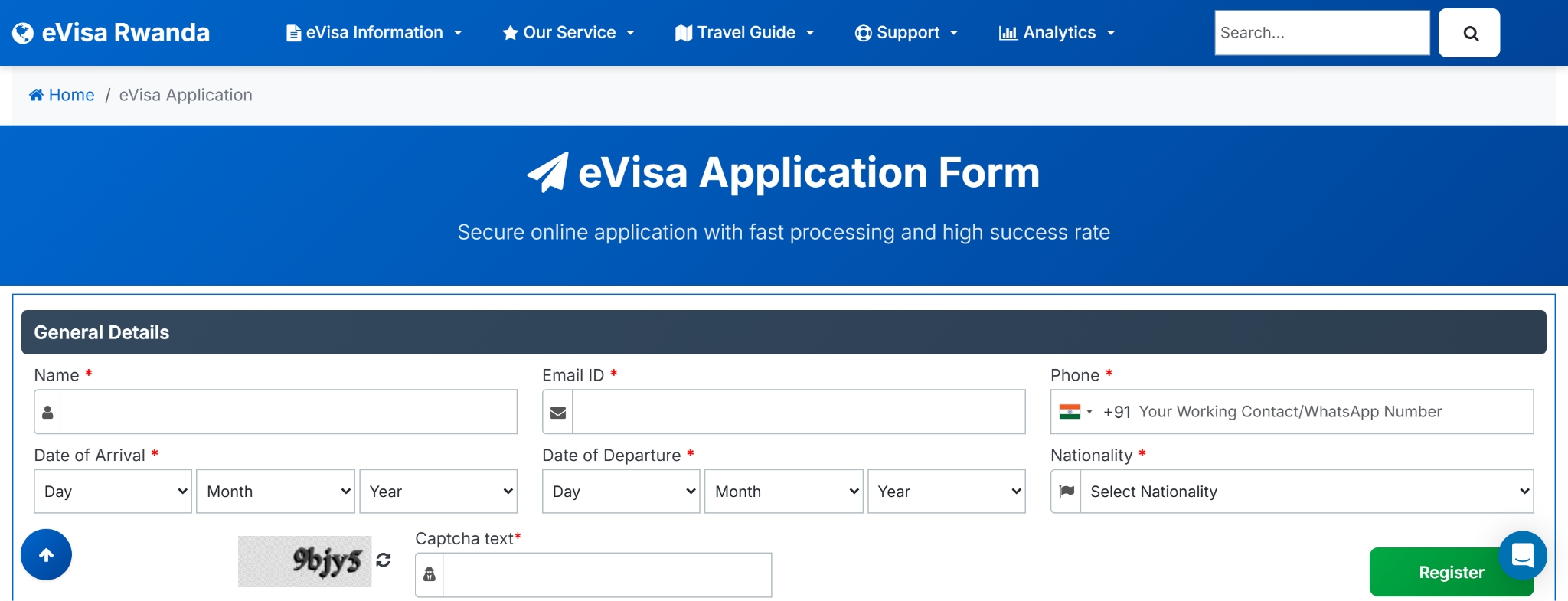Click the Captcha text input box
The width and height of the screenshot is (1568, 601).
(606, 575)
